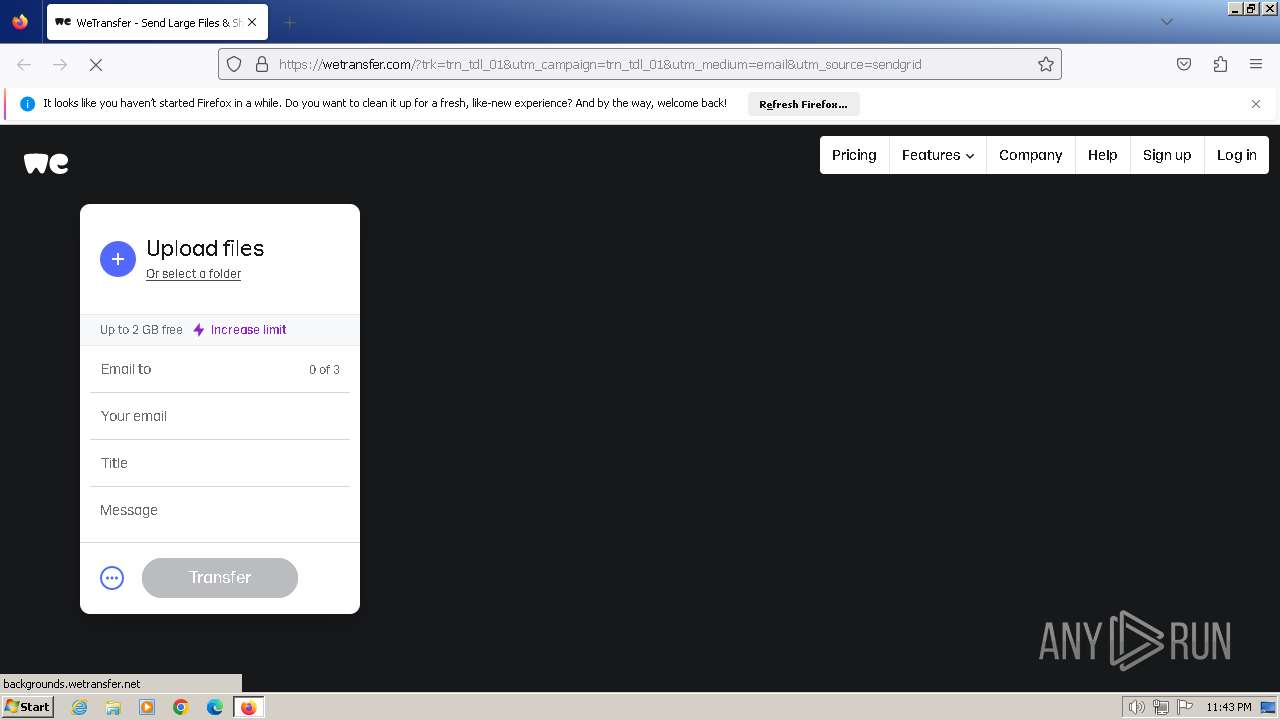
Task: Open the Pricing page
Action: pos(854,155)
